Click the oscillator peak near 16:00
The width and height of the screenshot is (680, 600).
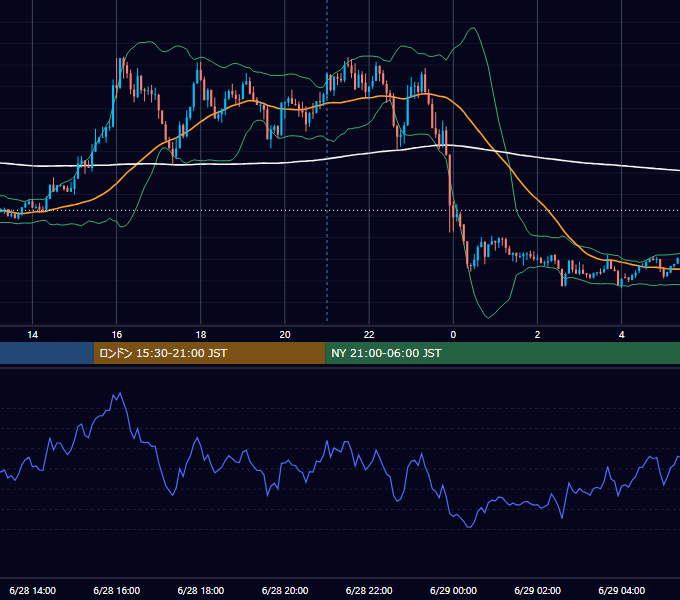click(120, 393)
